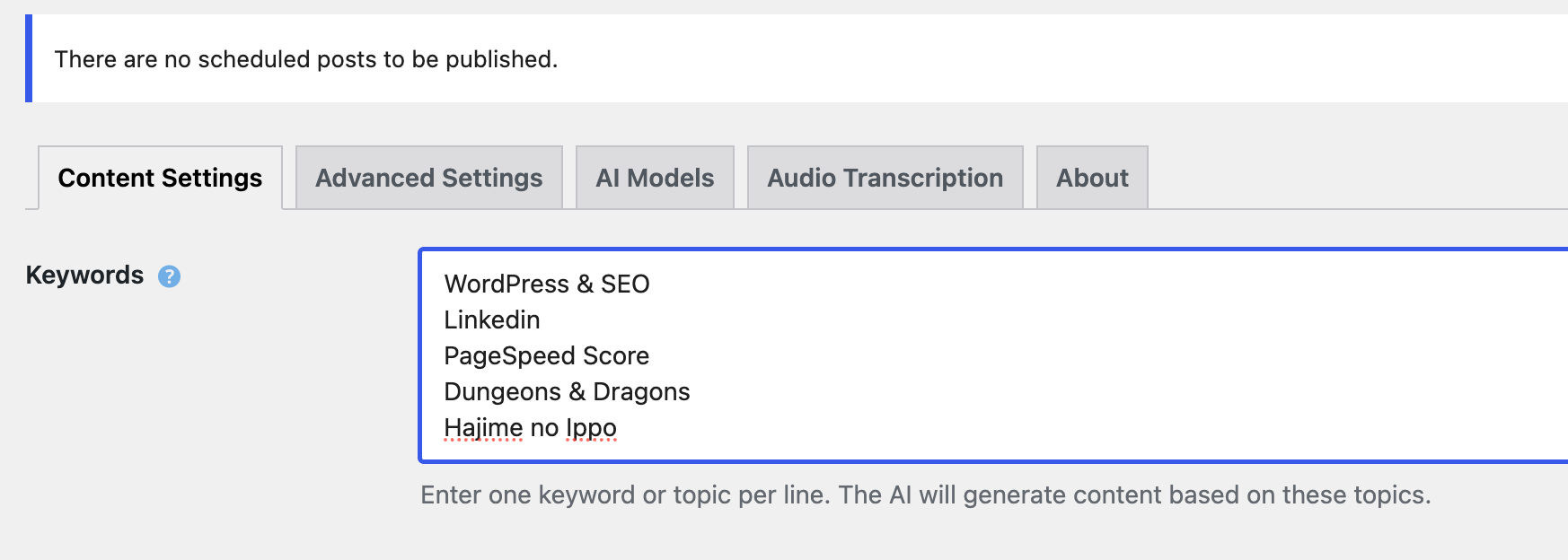Click the 'Linkedin' keyword line
Image resolution: width=1568 pixels, height=560 pixels.
tap(491, 319)
